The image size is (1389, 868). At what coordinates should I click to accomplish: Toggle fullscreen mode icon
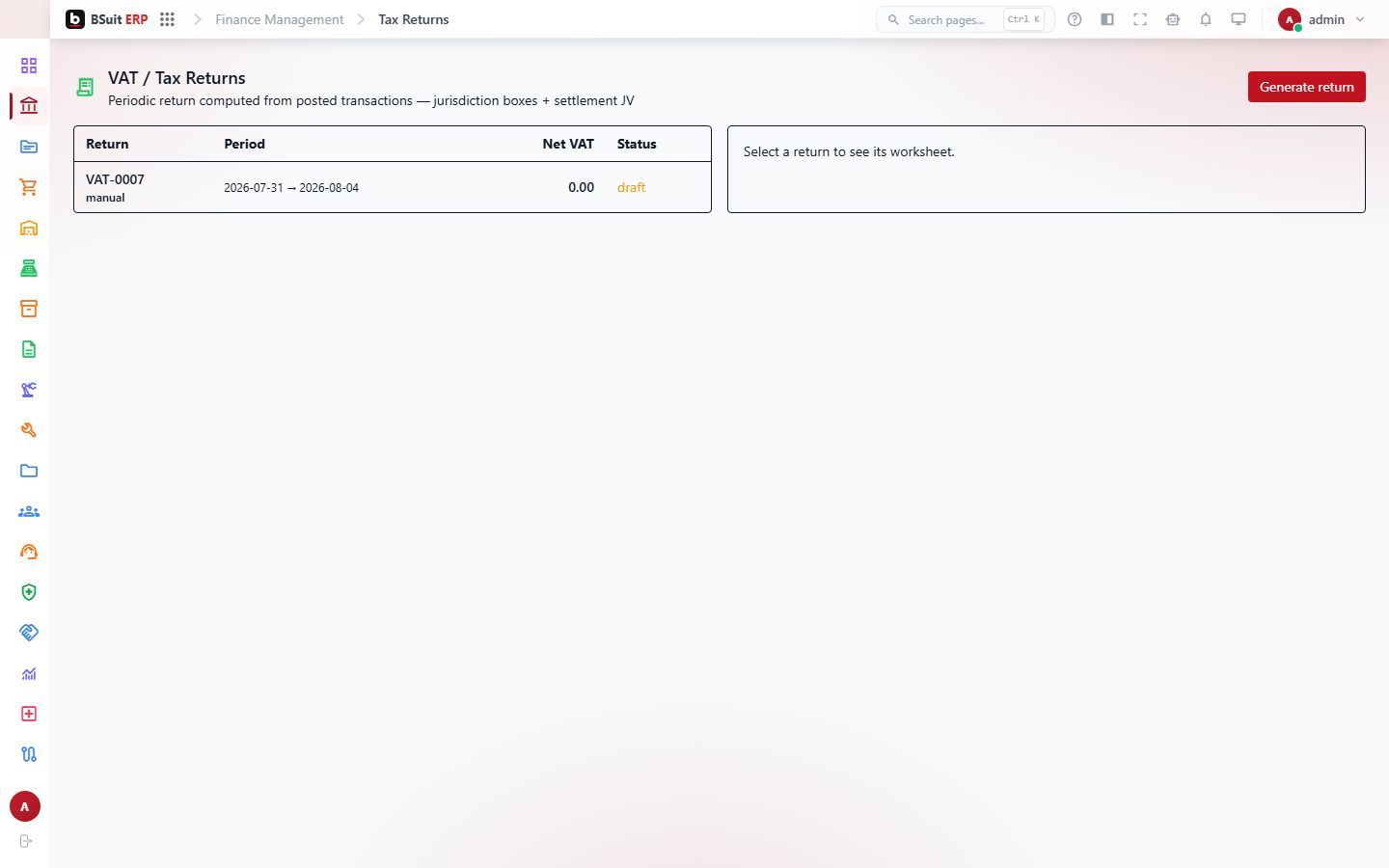[x=1140, y=19]
